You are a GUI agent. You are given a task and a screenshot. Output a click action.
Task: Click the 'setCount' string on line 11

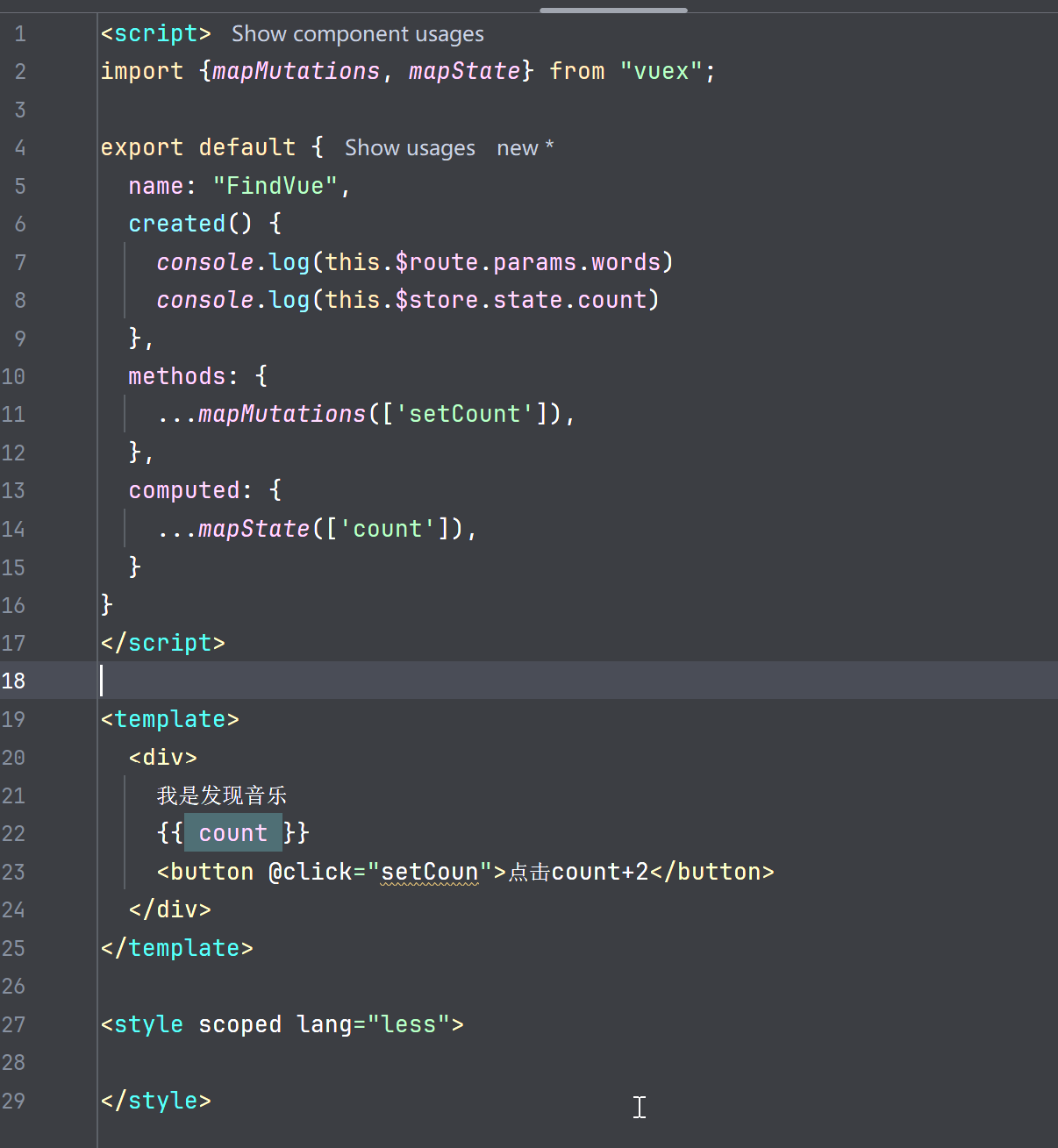pyautogui.click(x=465, y=414)
